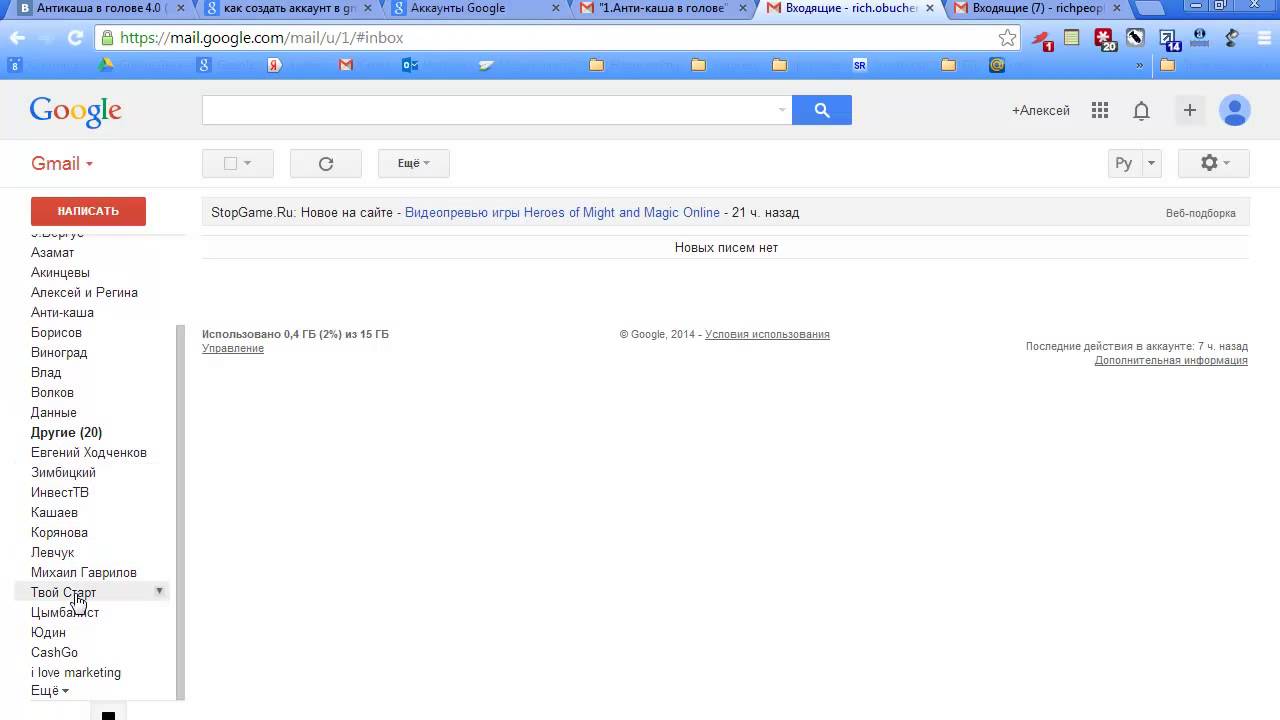Open the Yandex bookmark icon
The height and width of the screenshot is (720, 1280).
(274, 65)
